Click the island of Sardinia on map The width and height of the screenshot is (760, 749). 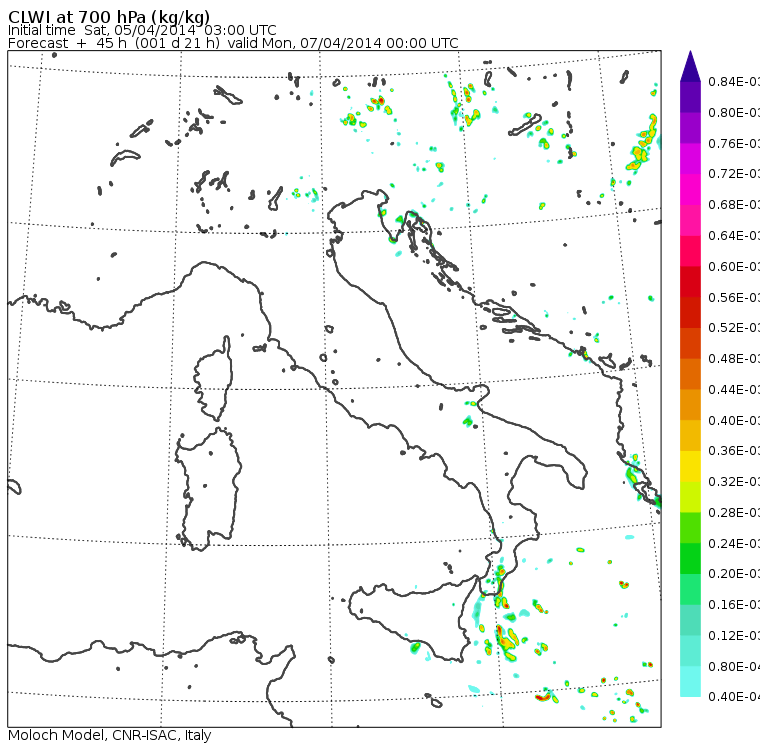click(208, 490)
